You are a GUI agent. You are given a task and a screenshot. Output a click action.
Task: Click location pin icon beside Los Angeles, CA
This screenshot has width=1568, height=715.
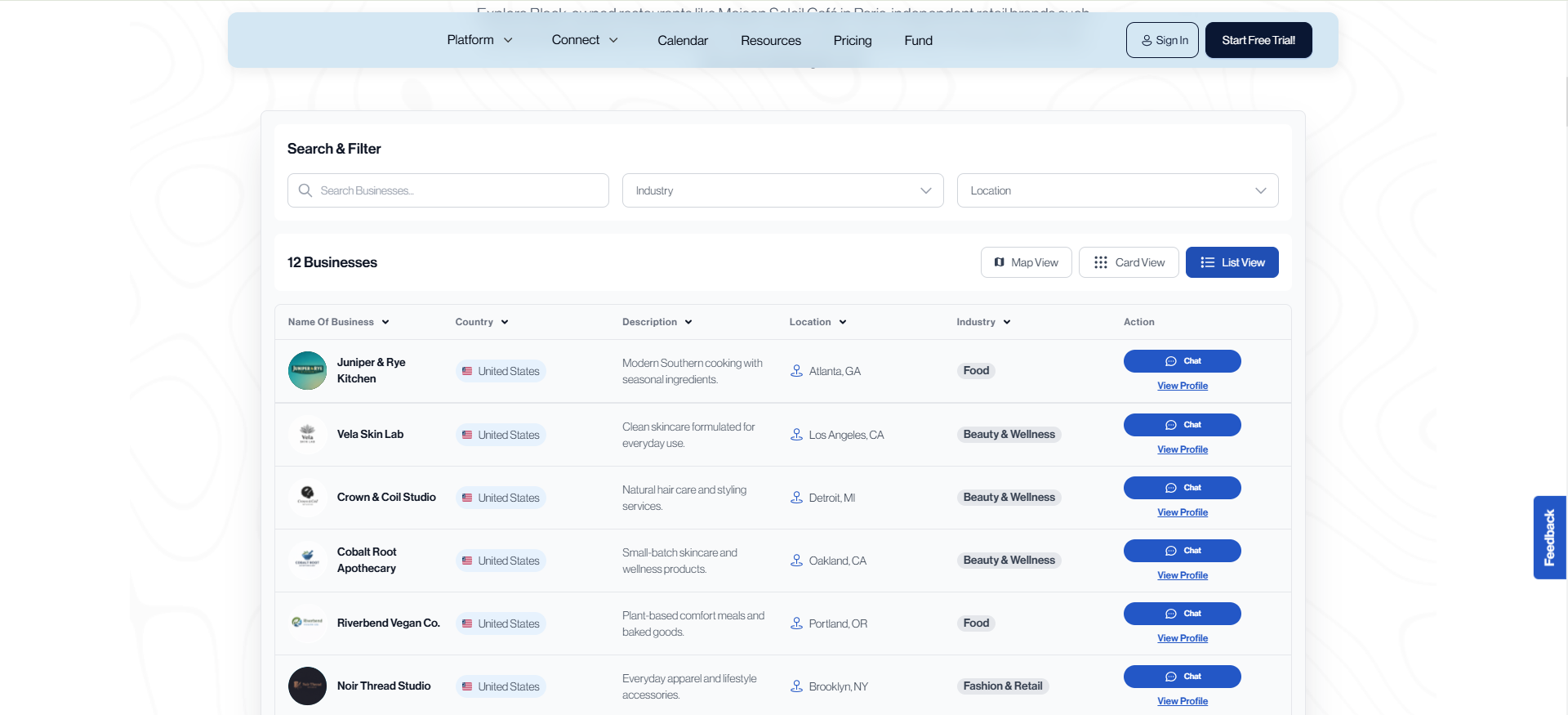click(796, 435)
